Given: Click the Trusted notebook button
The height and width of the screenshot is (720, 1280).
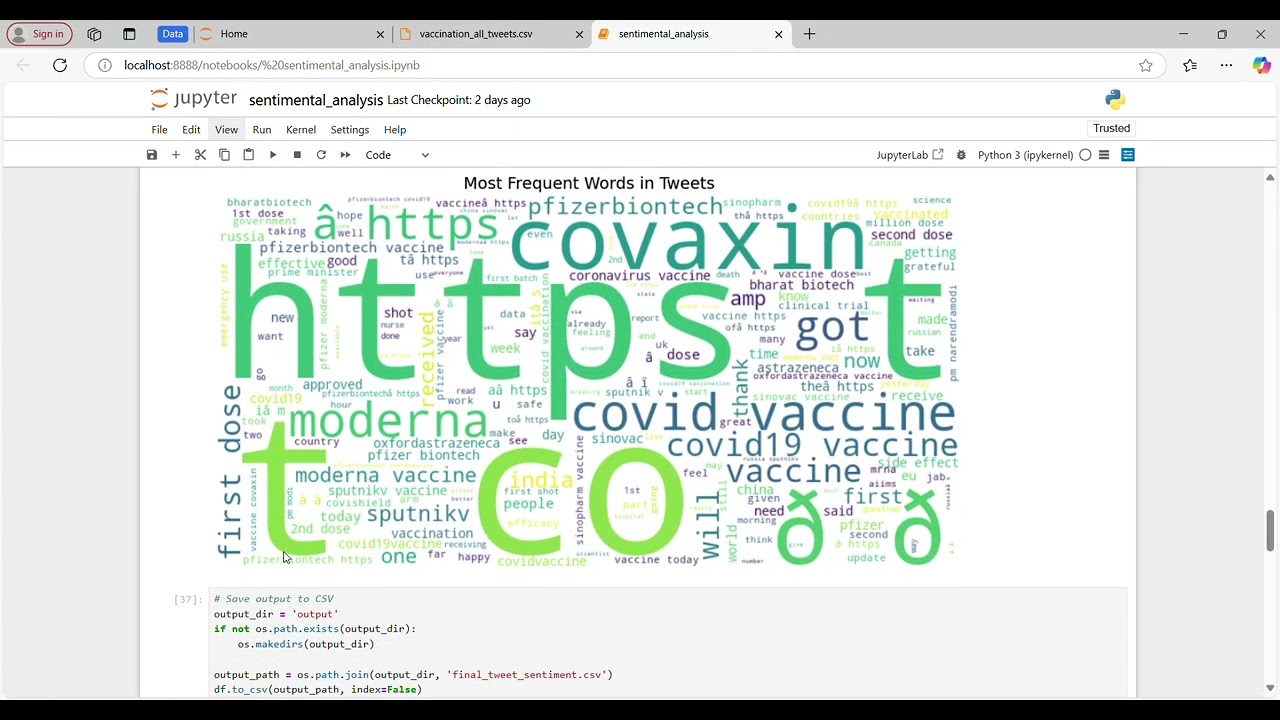Looking at the screenshot, I should 1111,128.
